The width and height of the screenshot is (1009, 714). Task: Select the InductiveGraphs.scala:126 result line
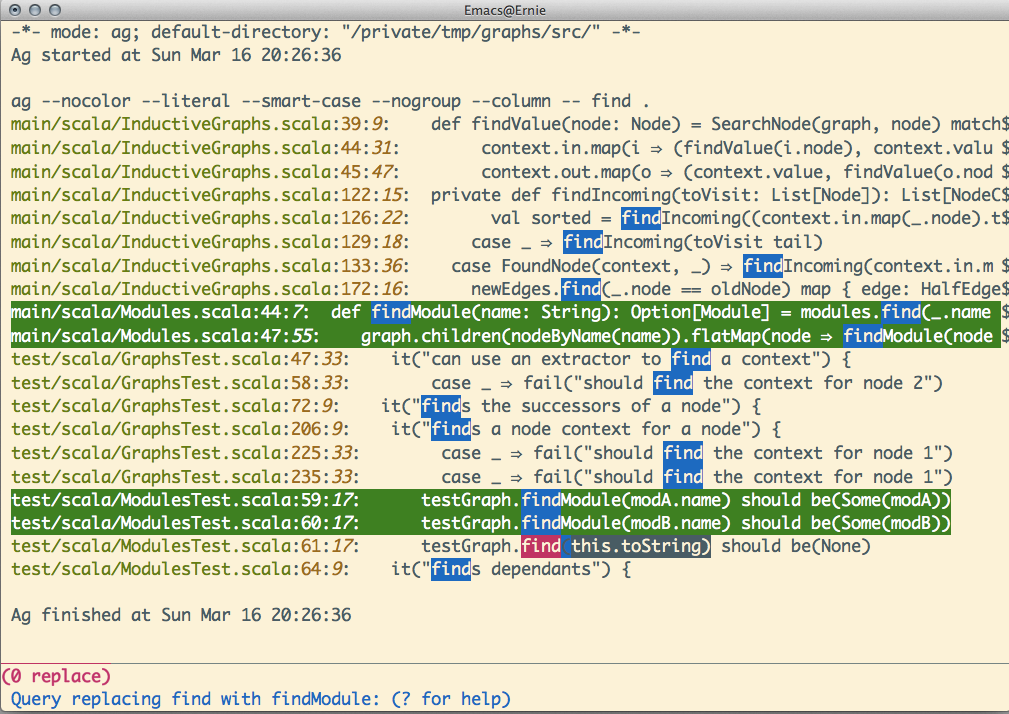point(188,218)
